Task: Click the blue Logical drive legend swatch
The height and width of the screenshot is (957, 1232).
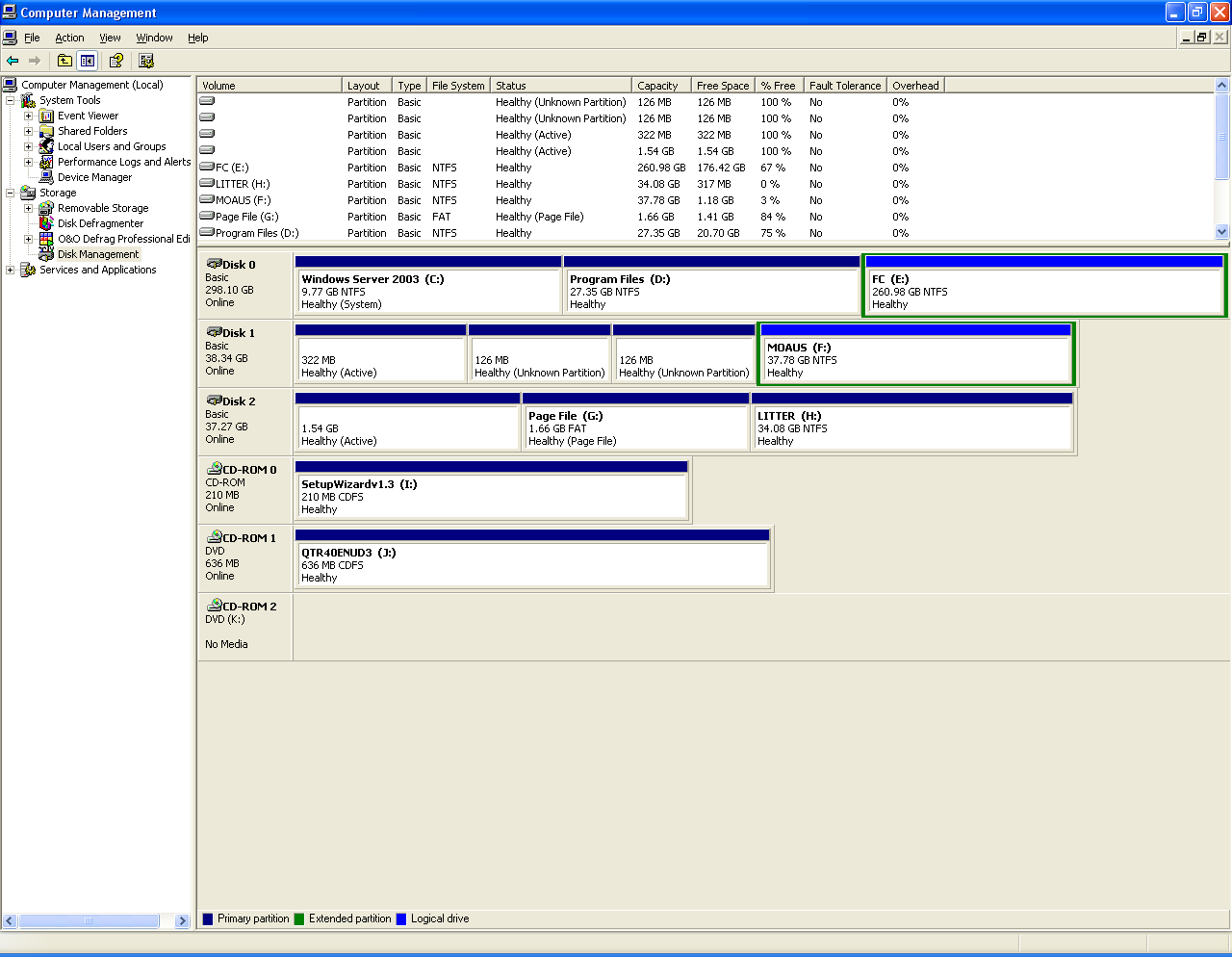Action: click(x=401, y=919)
